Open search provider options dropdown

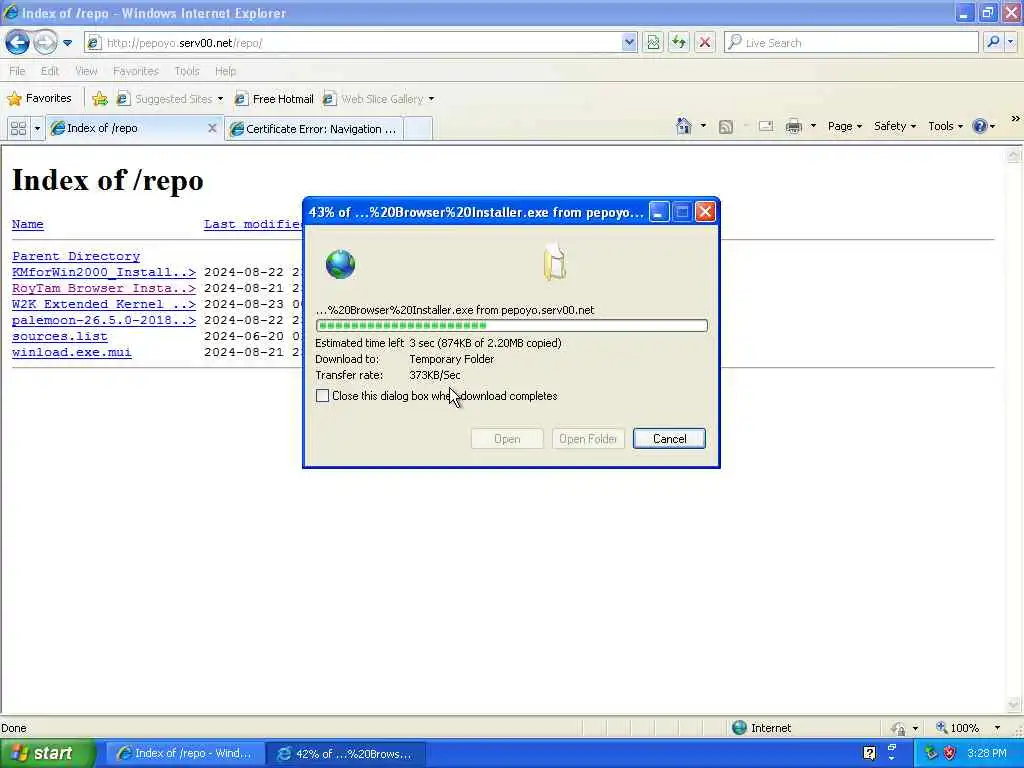pos(1011,43)
